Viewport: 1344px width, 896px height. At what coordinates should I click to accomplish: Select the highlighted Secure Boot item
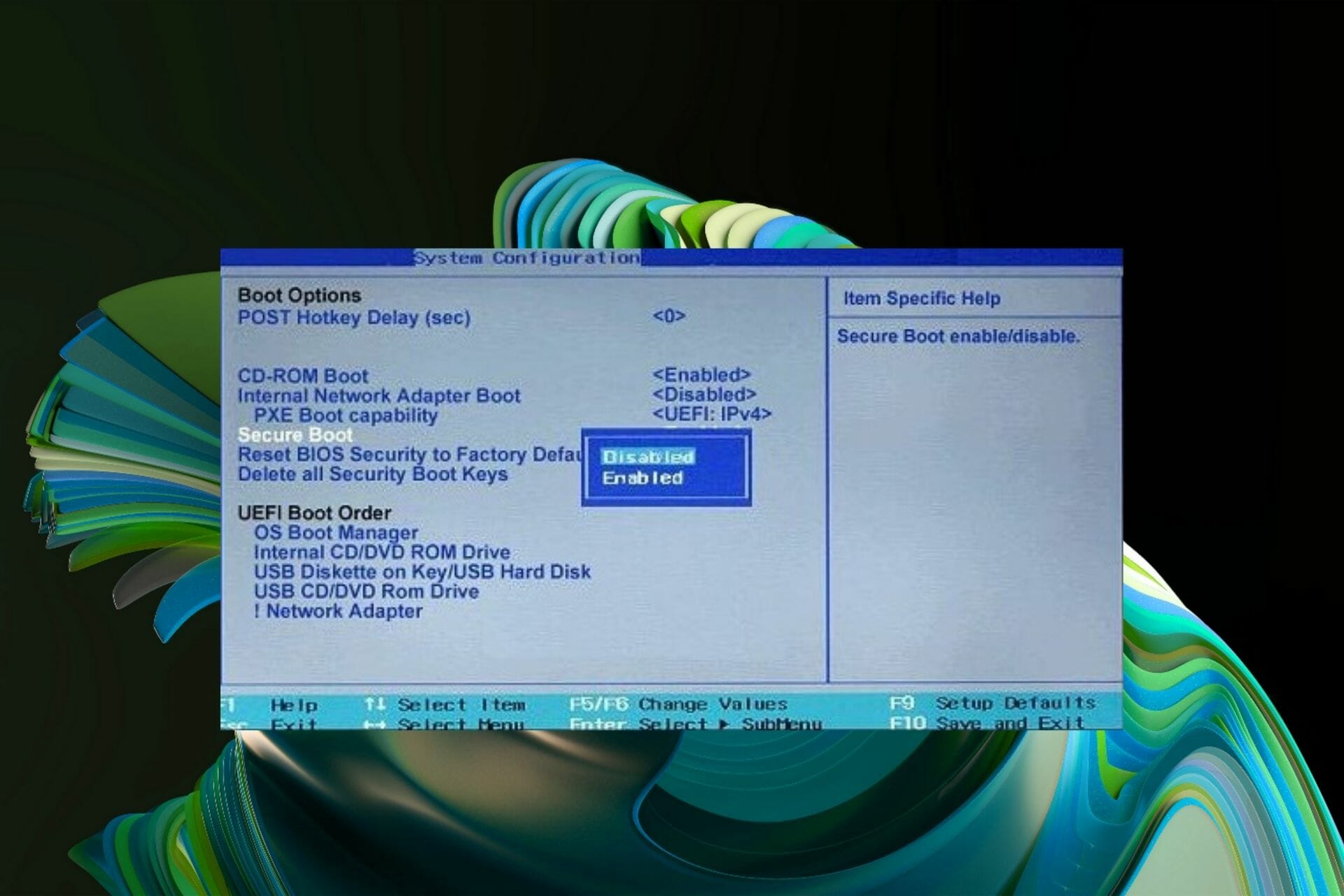tap(295, 435)
